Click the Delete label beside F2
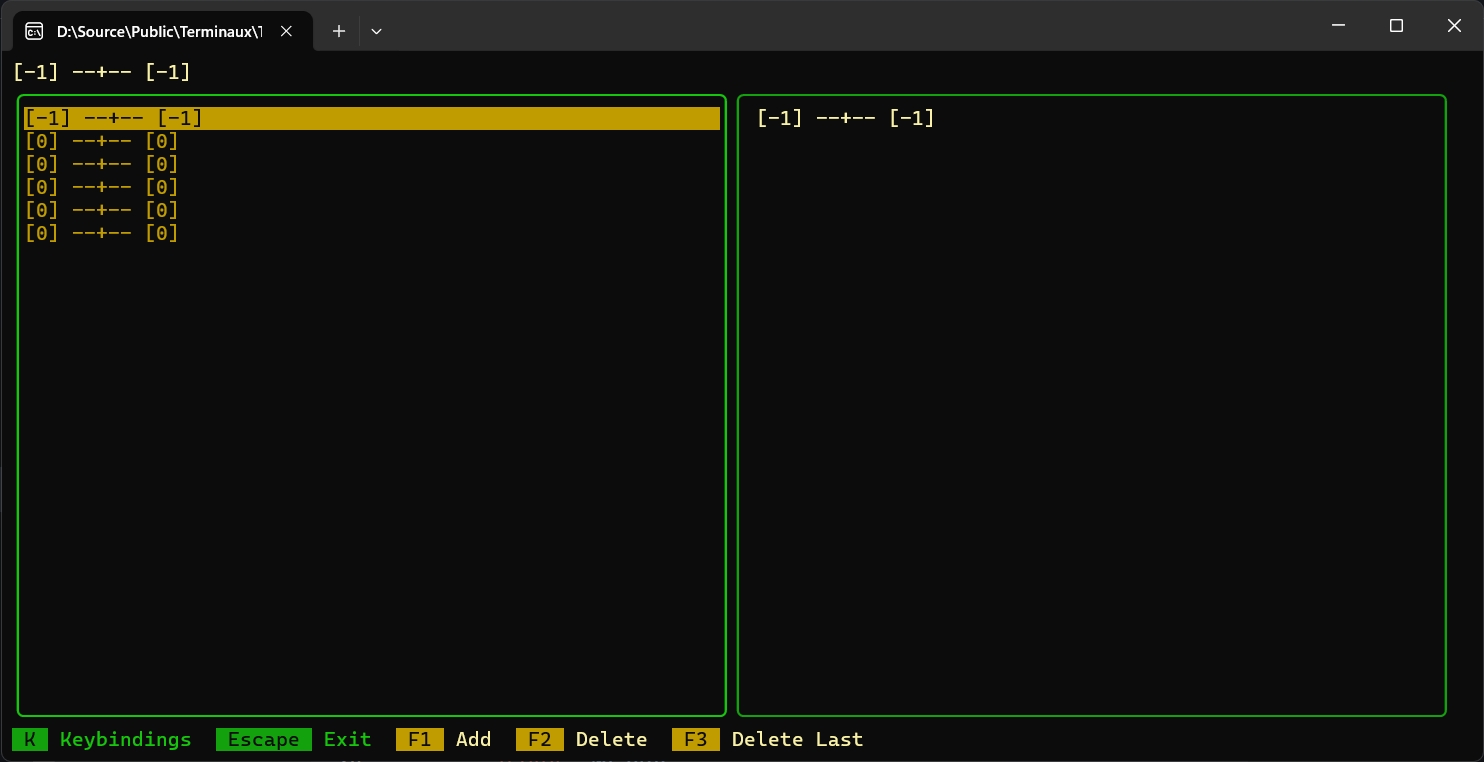Screen dimensions: 1484x762 point(611,739)
